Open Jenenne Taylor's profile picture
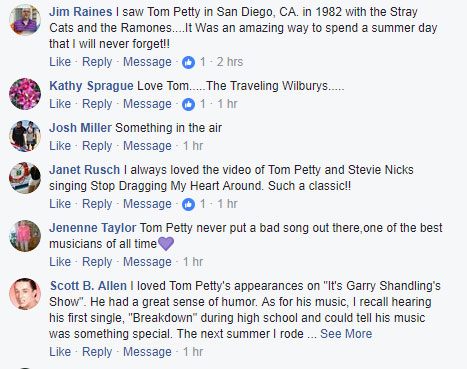This screenshot has width=467, height=369. click(x=25, y=236)
